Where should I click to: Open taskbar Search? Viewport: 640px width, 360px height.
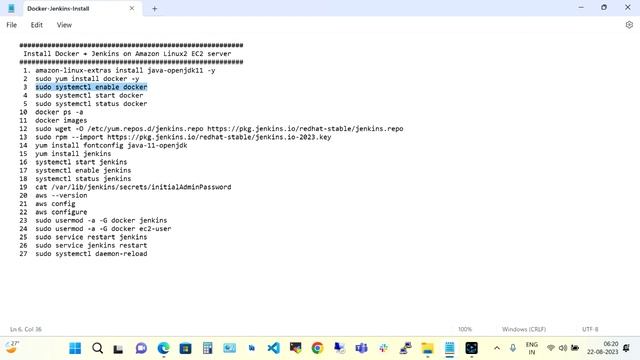coord(97,348)
